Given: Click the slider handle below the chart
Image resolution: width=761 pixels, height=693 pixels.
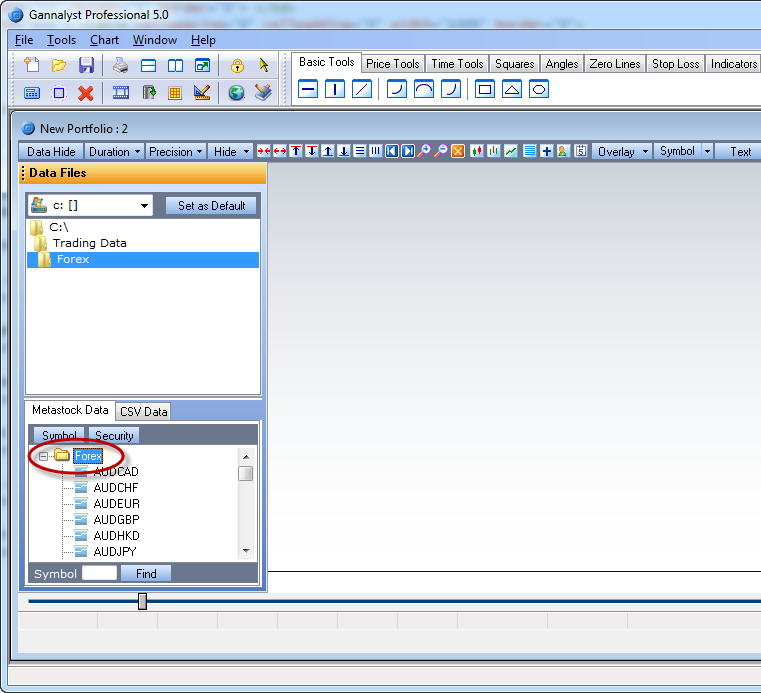Looking at the screenshot, I should [142, 601].
